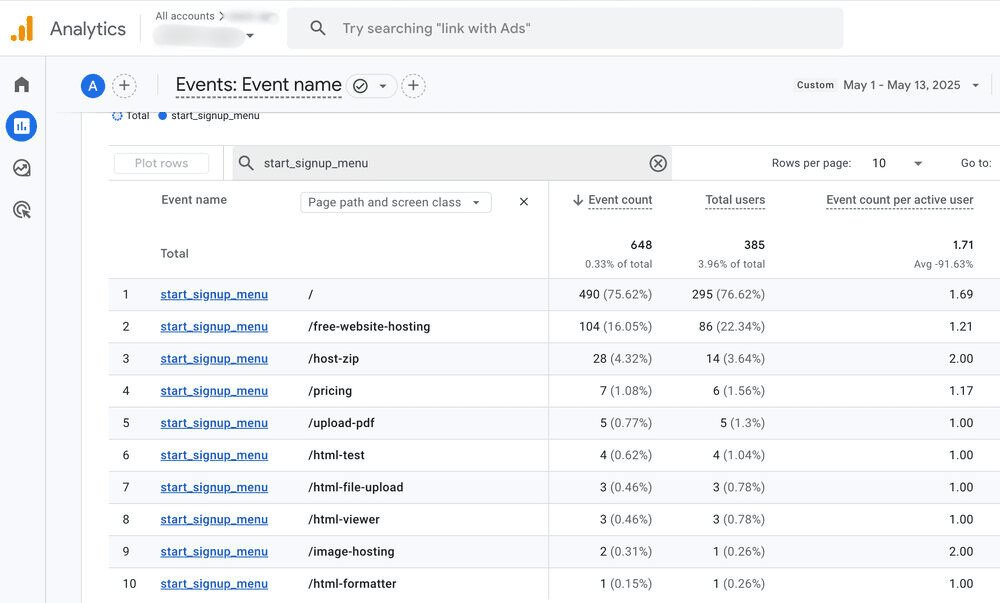Expand the Page path and screen class dropdown
The width and height of the screenshot is (1000, 603).
395,202
